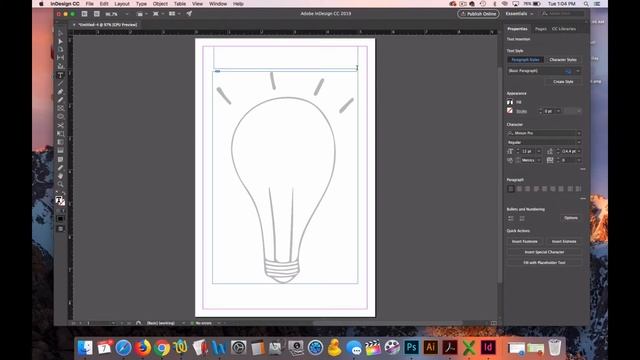The height and width of the screenshot is (360, 640).
Task: Open the Regular font style dropdown
Action: pyautogui.click(x=579, y=142)
